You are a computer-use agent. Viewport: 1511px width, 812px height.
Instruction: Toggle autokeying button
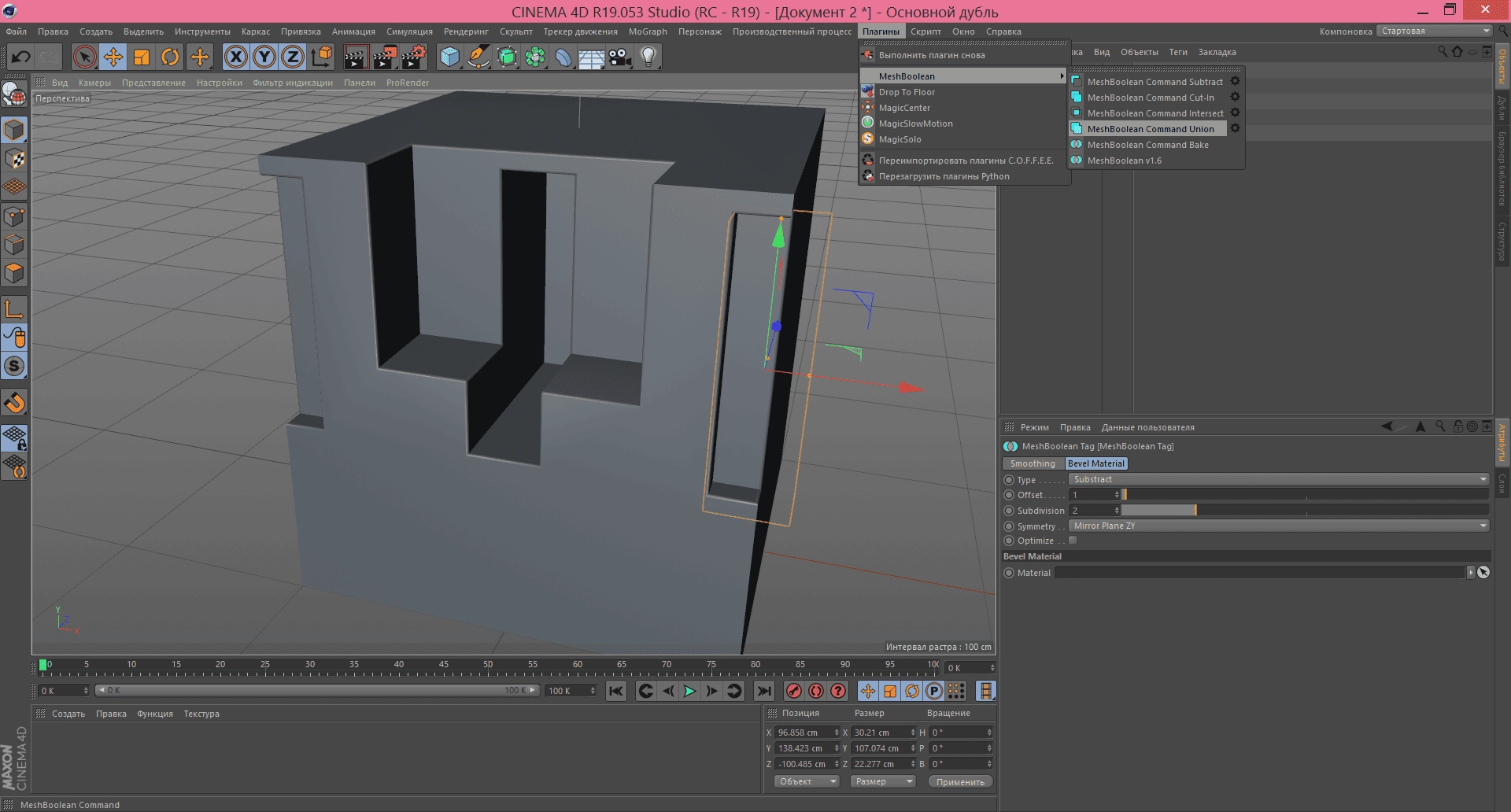click(816, 691)
